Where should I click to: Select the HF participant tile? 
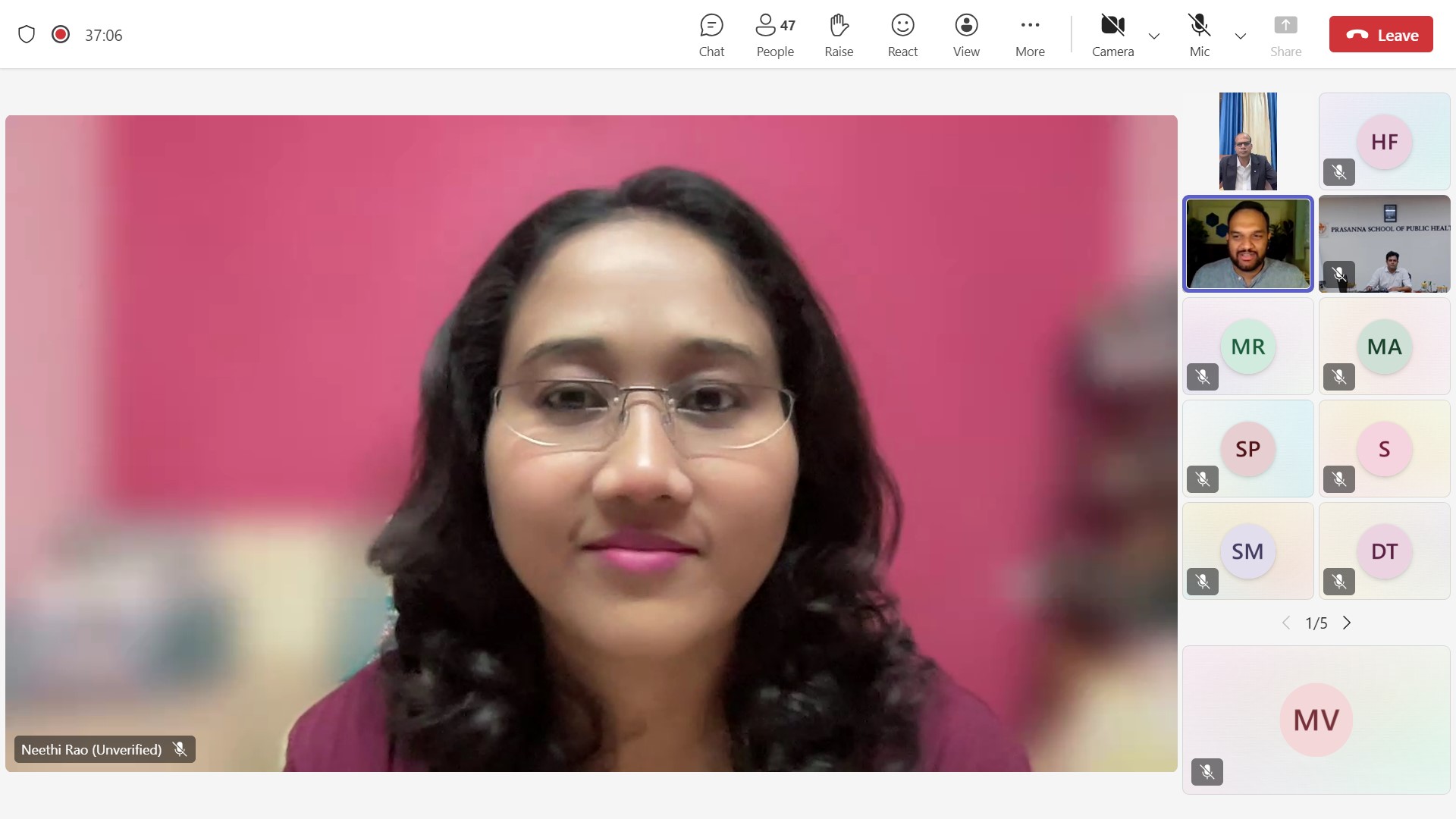(1384, 142)
